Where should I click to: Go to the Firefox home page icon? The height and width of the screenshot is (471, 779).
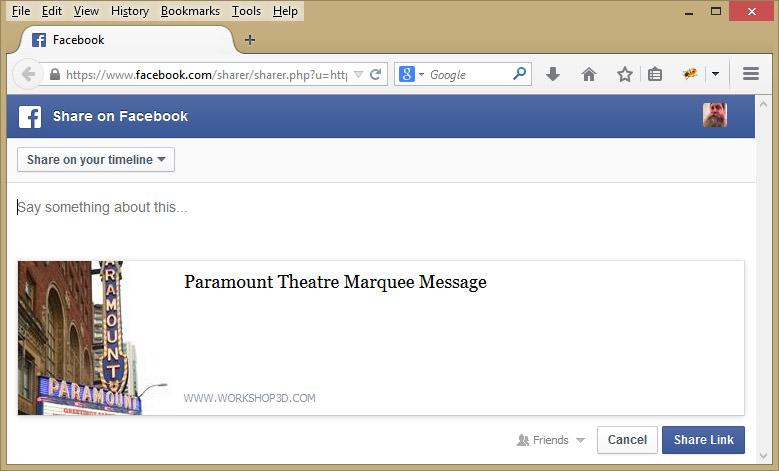(x=589, y=74)
